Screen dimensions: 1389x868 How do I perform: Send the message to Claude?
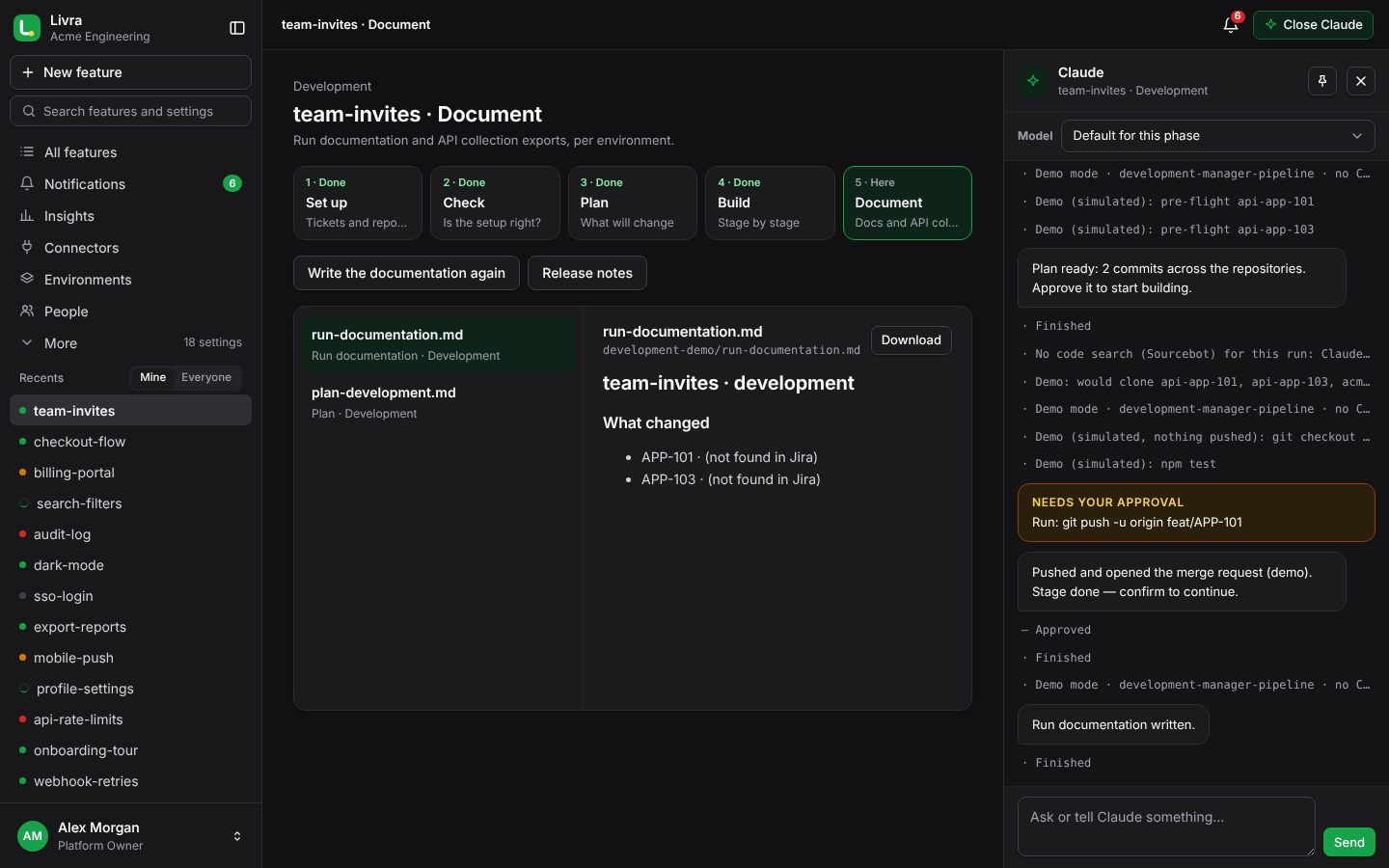point(1348,842)
